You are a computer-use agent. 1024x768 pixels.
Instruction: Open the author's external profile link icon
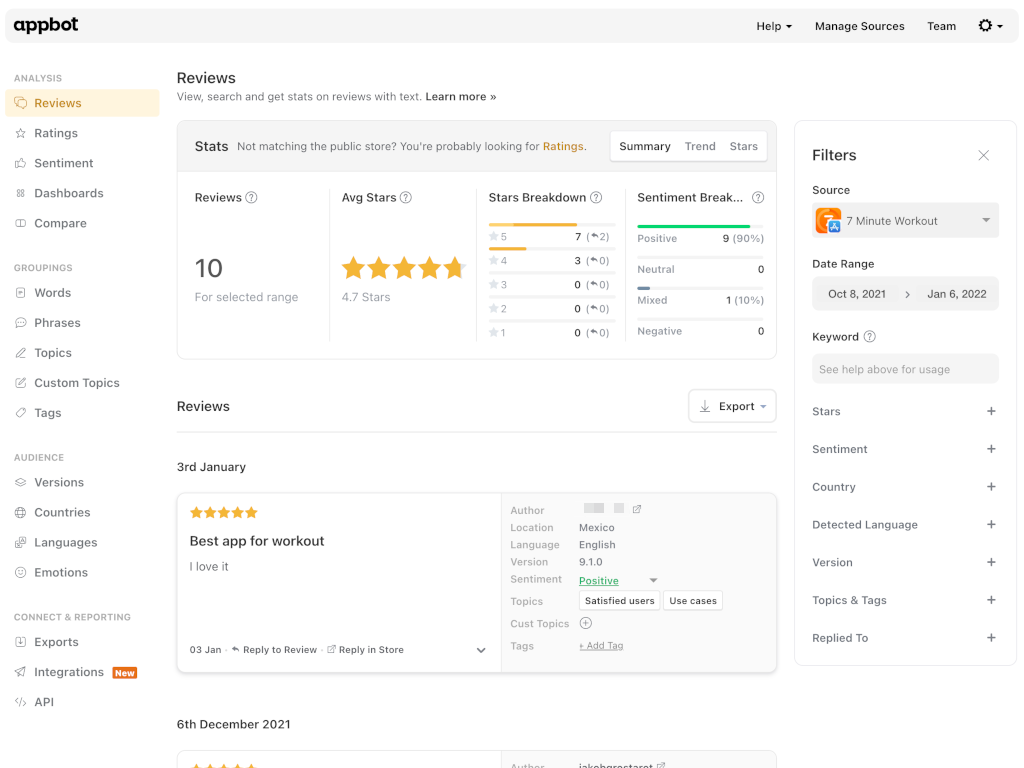click(637, 509)
